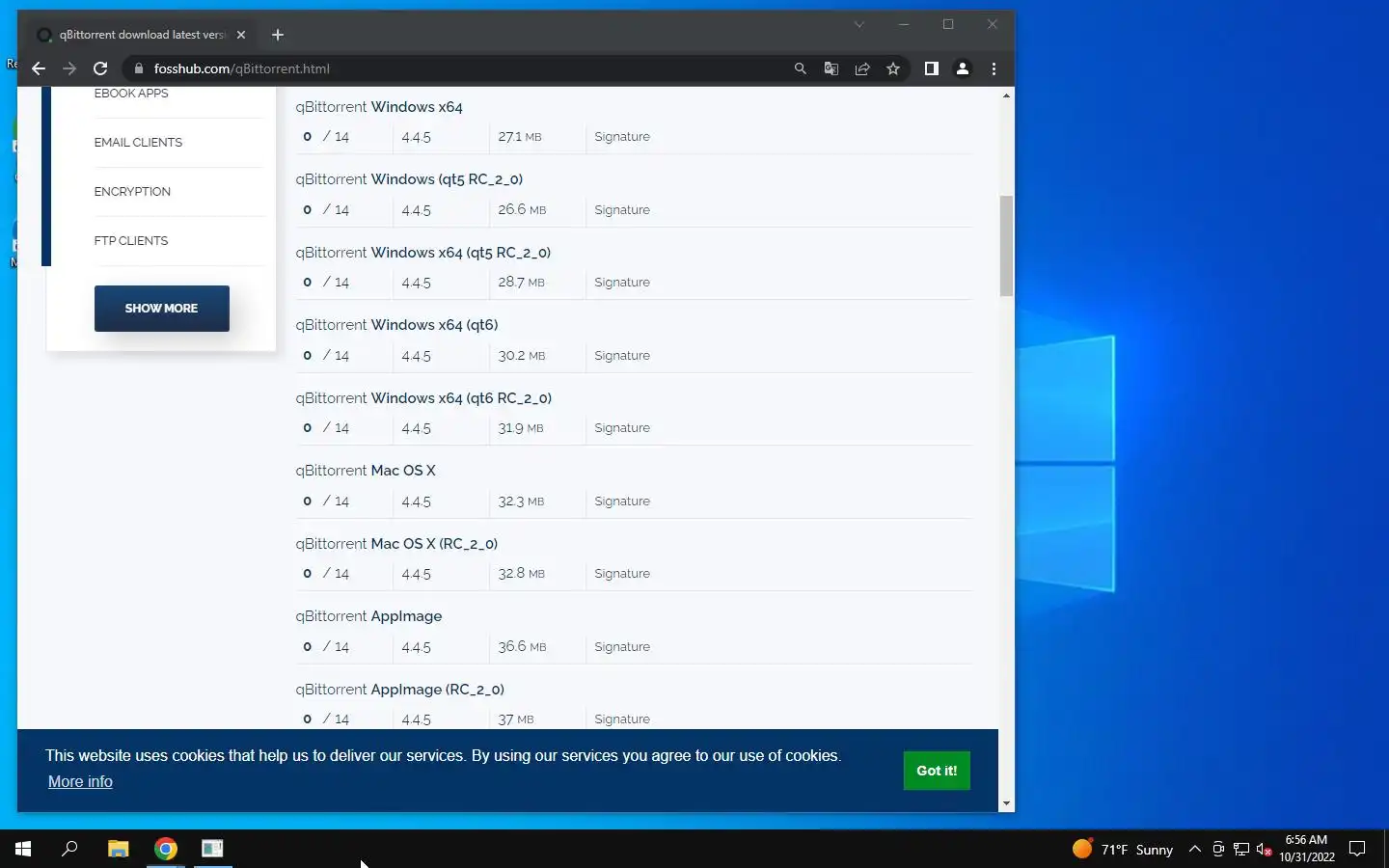Open EMAIL CLIENTS category
Screen dimensions: 1389x868
tap(138, 142)
